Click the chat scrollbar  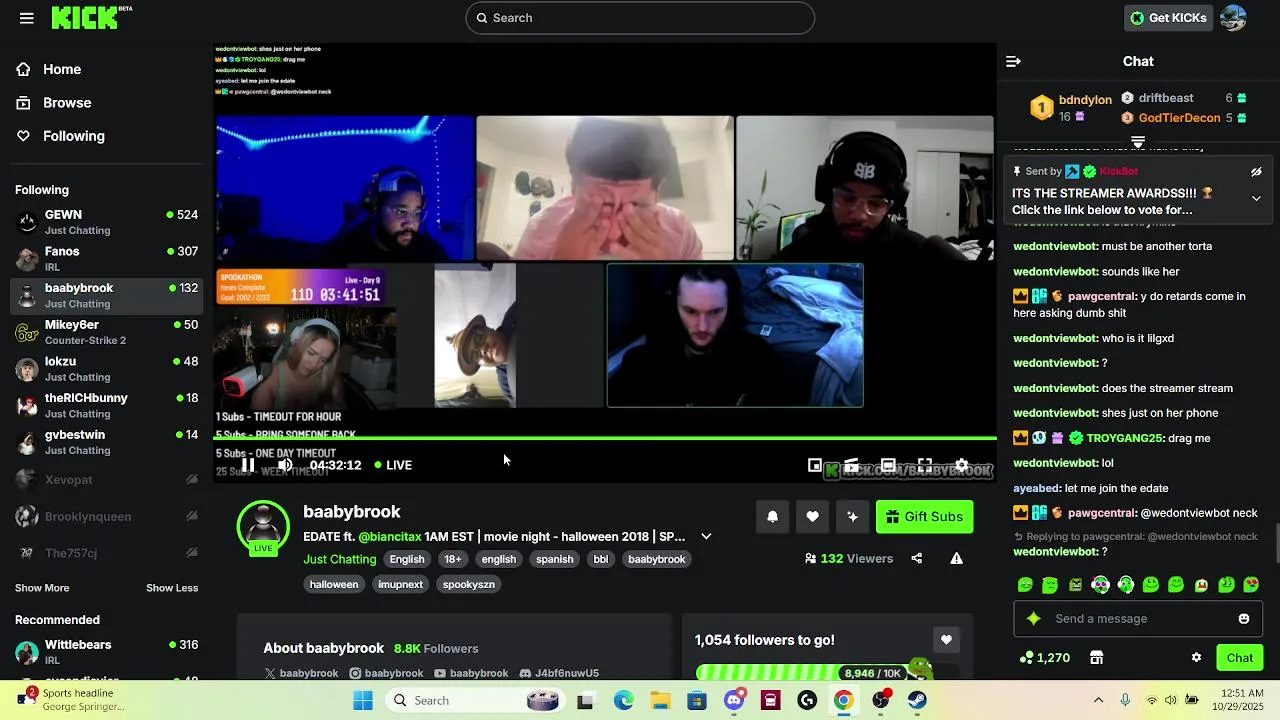point(1275,545)
